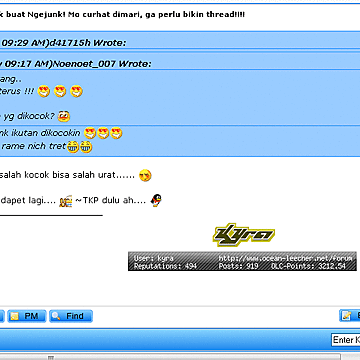Click the PM button
Viewport: 360px width, 360px height.
click(x=27, y=316)
